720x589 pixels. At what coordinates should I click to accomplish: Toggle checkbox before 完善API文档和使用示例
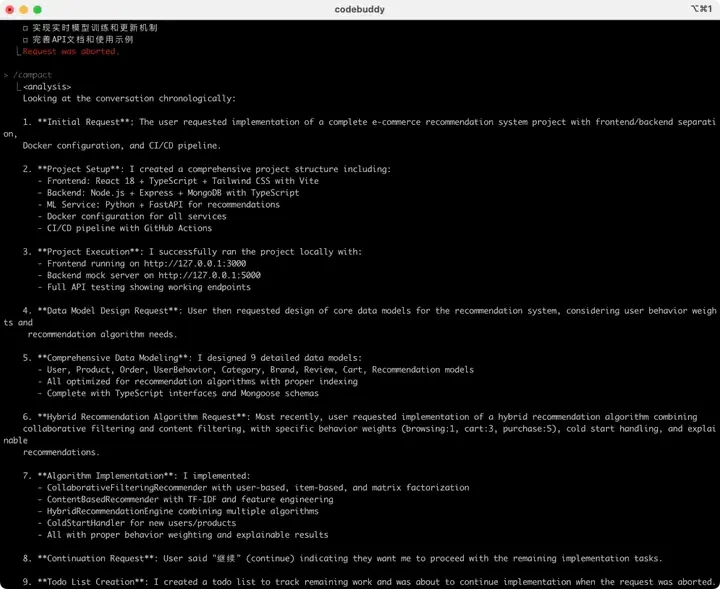pos(25,40)
